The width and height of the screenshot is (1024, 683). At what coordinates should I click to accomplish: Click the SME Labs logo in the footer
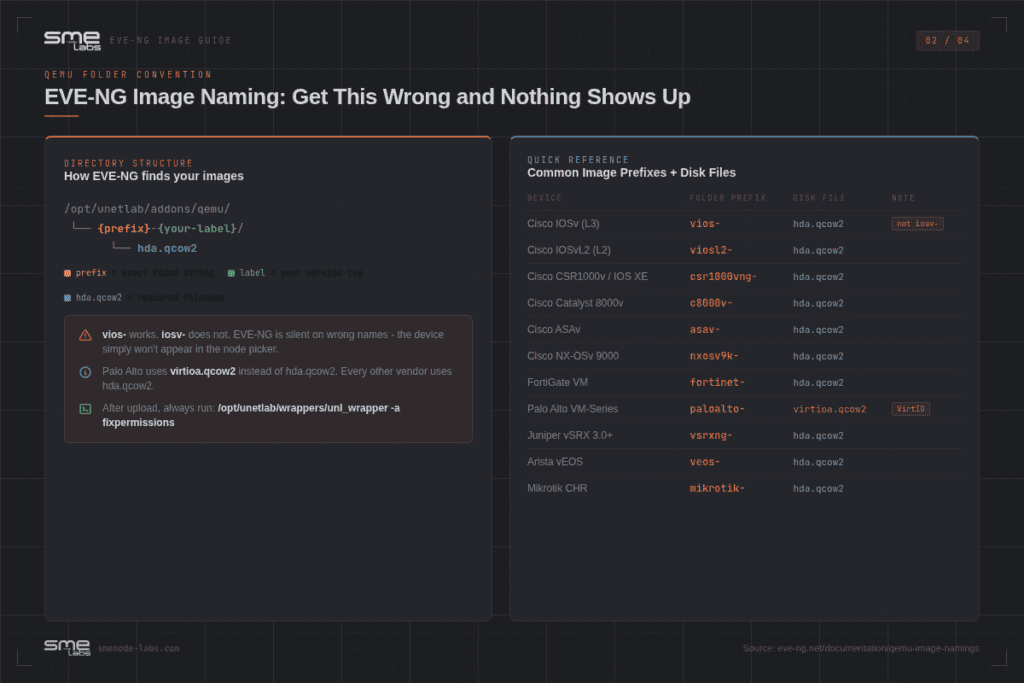click(x=67, y=648)
